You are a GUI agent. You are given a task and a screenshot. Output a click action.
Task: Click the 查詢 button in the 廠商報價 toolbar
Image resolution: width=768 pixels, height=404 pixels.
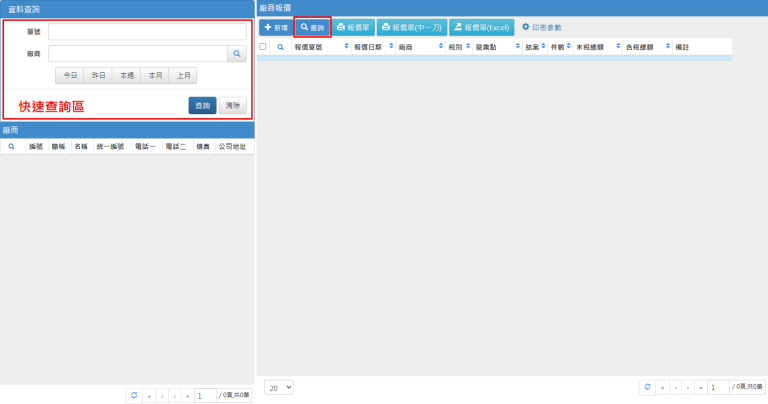click(x=312, y=28)
